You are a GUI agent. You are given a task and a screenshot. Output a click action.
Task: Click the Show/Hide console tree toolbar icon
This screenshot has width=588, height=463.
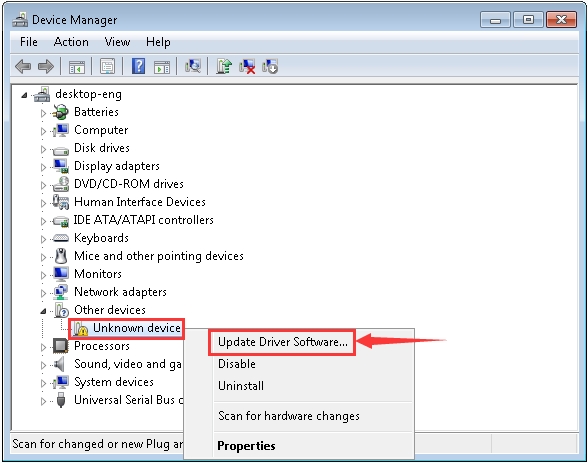point(77,67)
